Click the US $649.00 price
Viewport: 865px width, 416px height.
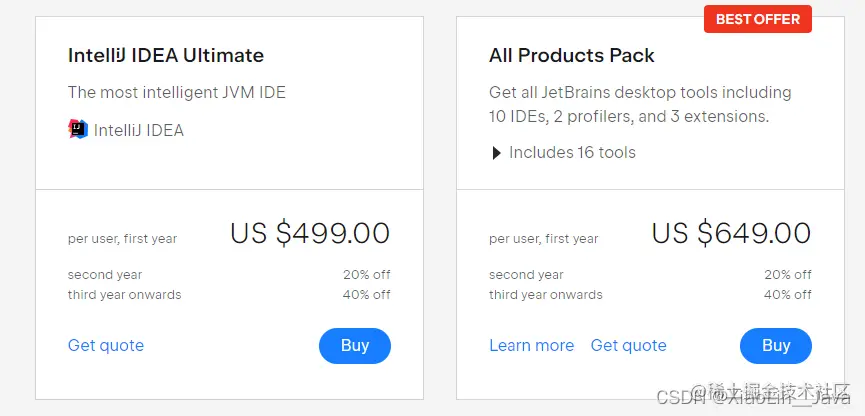(731, 234)
